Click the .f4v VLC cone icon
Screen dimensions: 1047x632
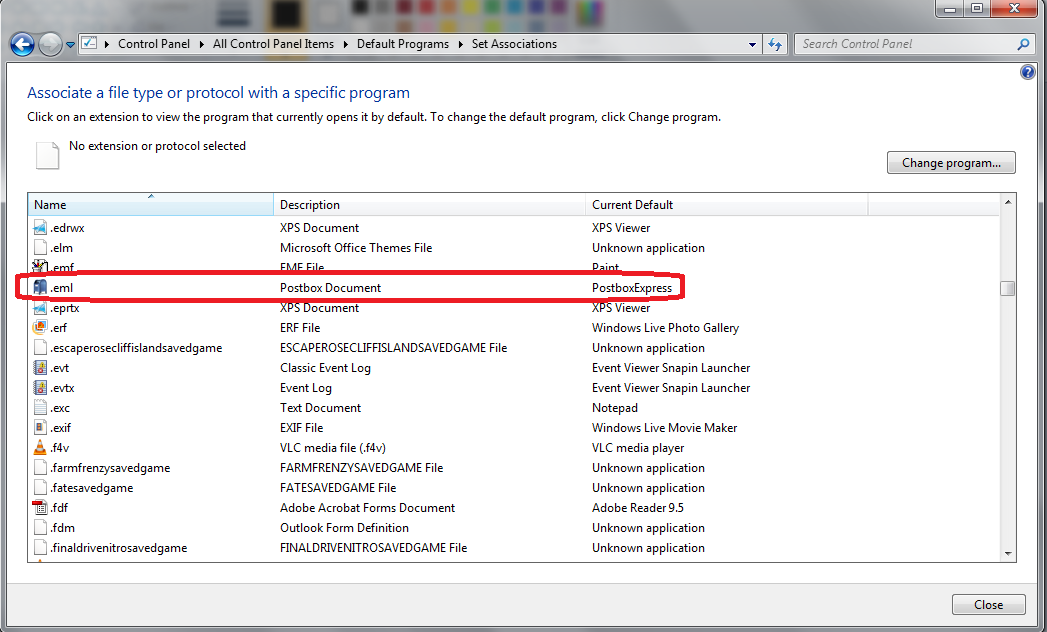click(40, 448)
